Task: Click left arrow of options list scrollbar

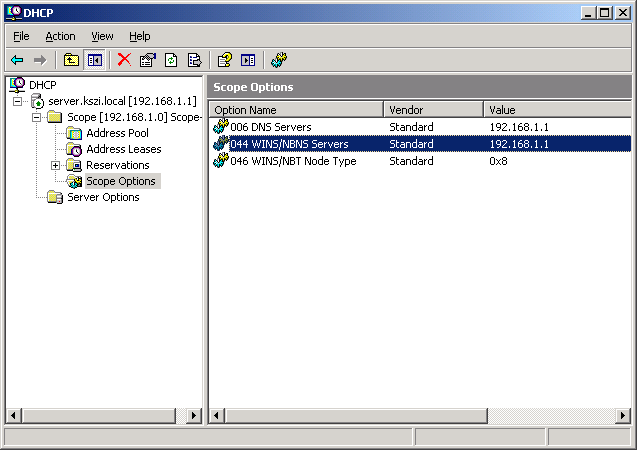Action: 217,415
